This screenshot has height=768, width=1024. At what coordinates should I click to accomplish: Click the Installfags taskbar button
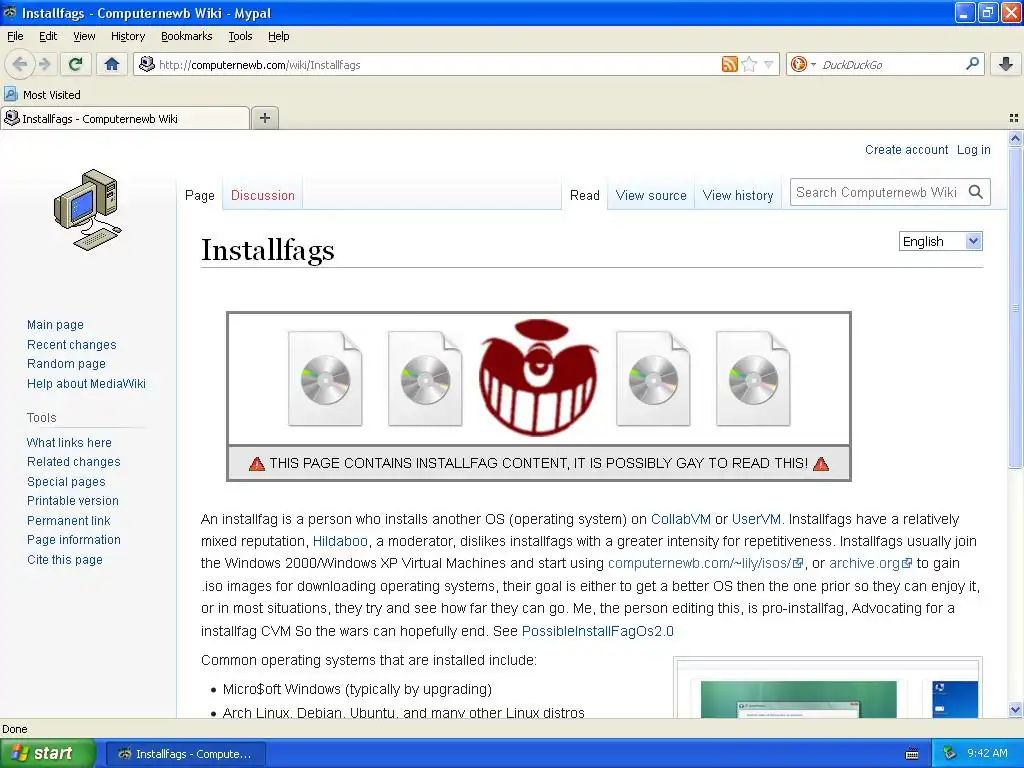(185, 754)
